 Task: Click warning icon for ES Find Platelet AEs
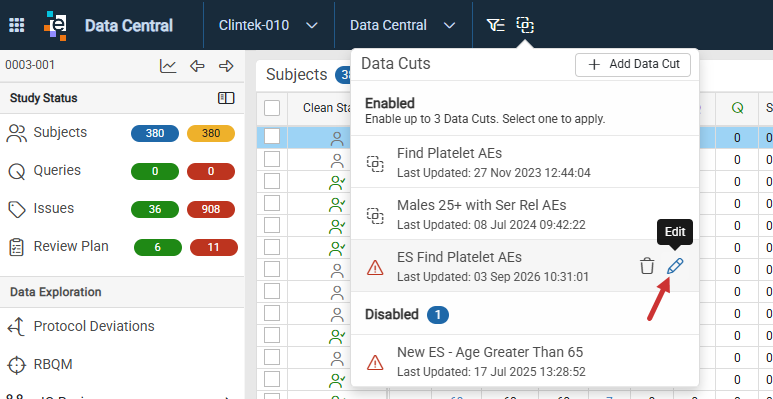tap(375, 267)
